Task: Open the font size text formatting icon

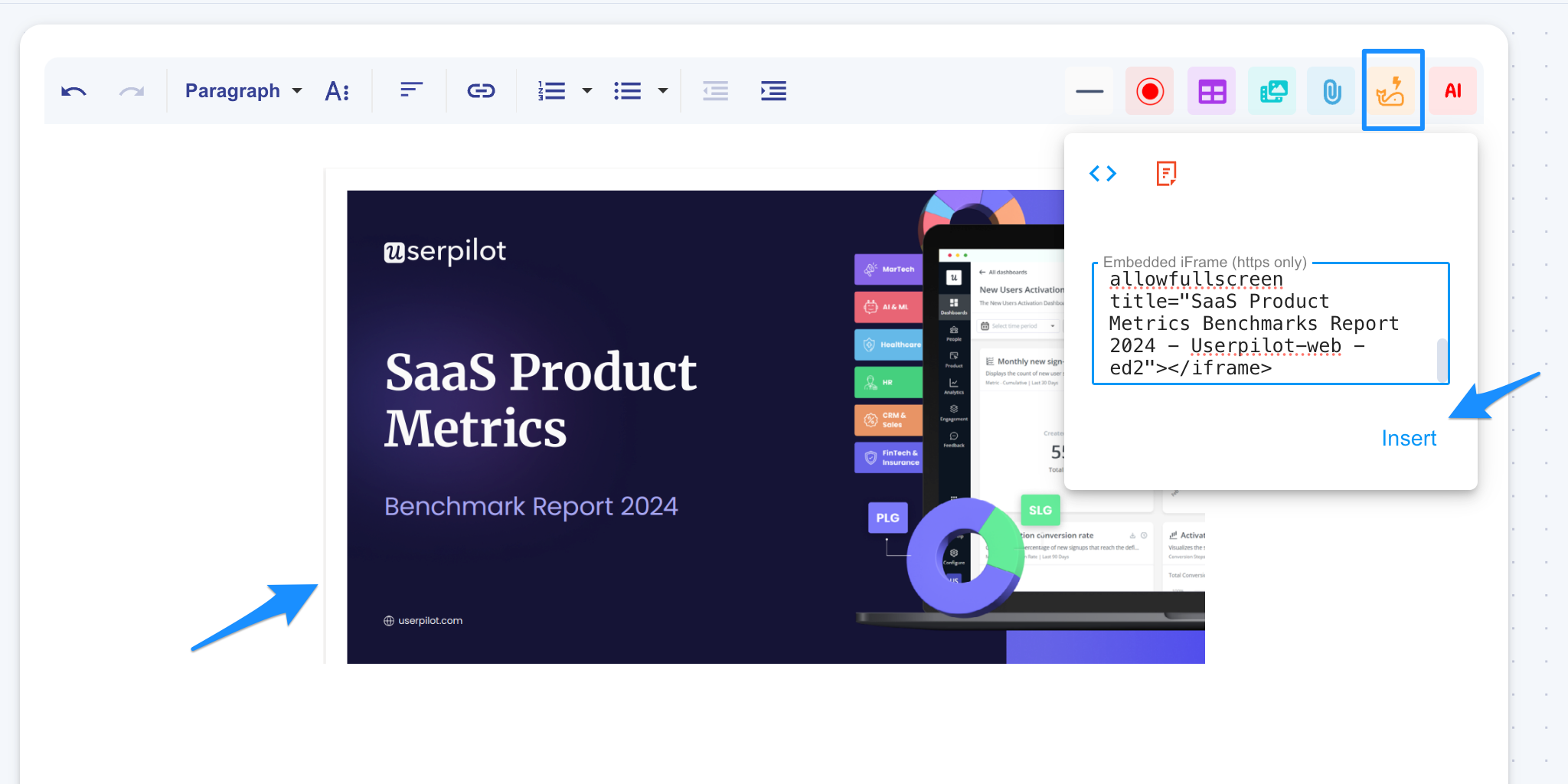Action: pyautogui.click(x=338, y=91)
